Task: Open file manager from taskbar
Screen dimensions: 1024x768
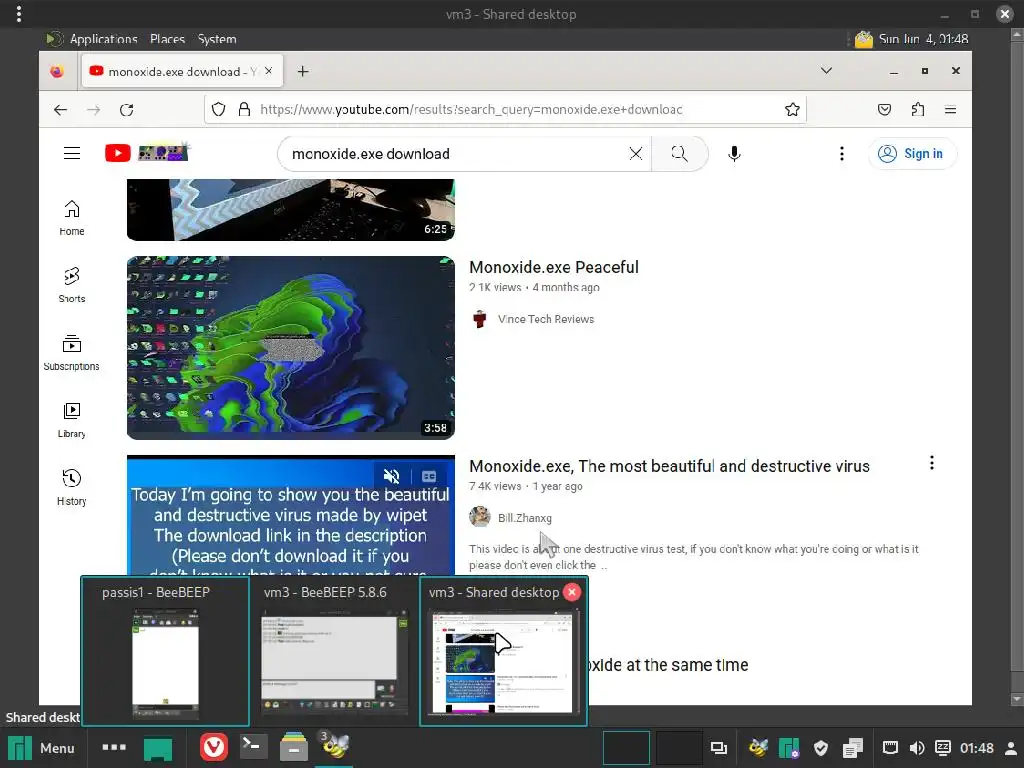Action: pos(294,747)
